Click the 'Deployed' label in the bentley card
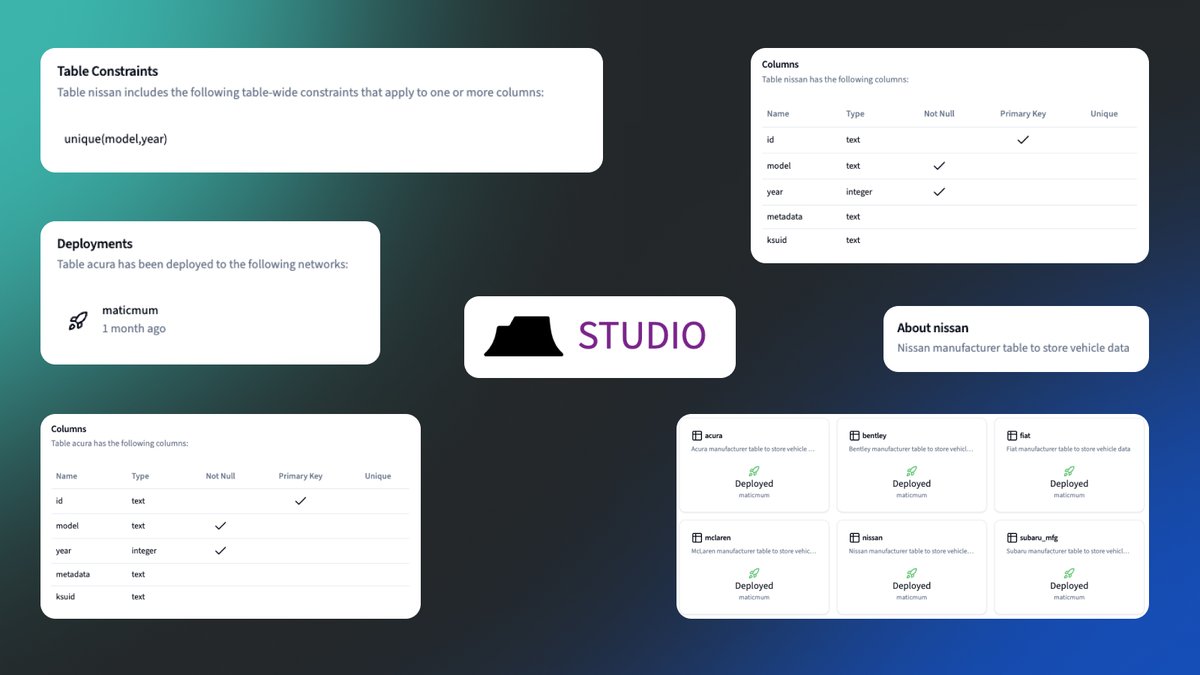 (x=912, y=484)
